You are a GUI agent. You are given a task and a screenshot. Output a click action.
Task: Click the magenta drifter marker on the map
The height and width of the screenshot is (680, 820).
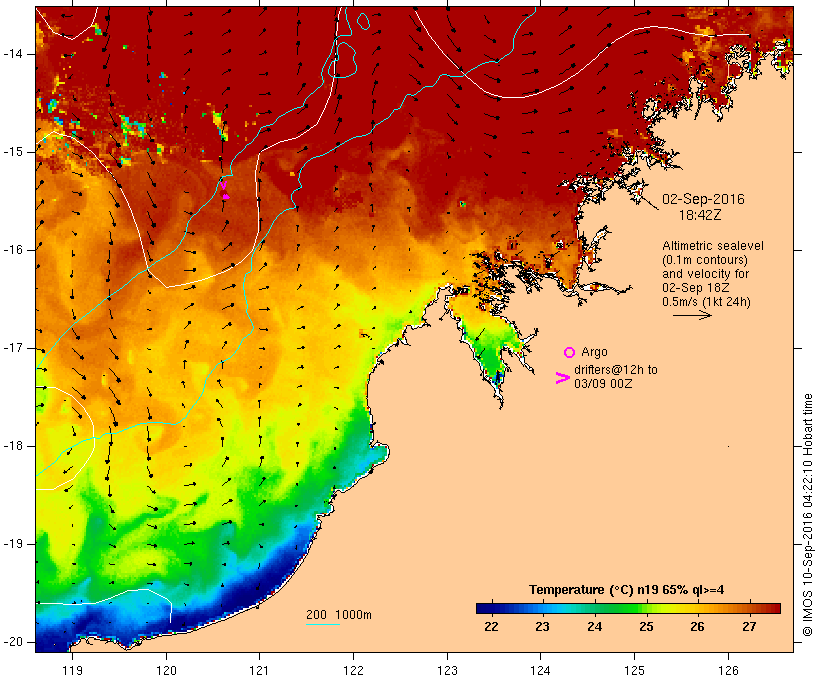tap(224, 190)
